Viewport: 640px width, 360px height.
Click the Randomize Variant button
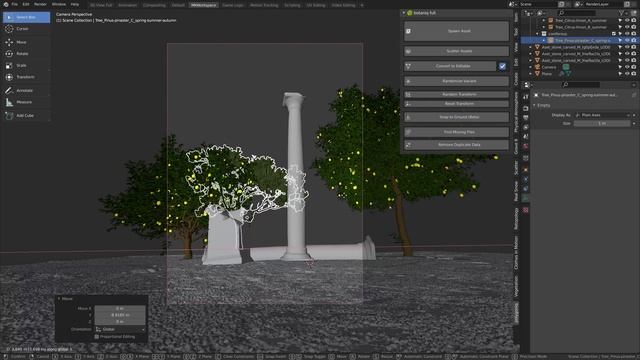pyautogui.click(x=456, y=81)
